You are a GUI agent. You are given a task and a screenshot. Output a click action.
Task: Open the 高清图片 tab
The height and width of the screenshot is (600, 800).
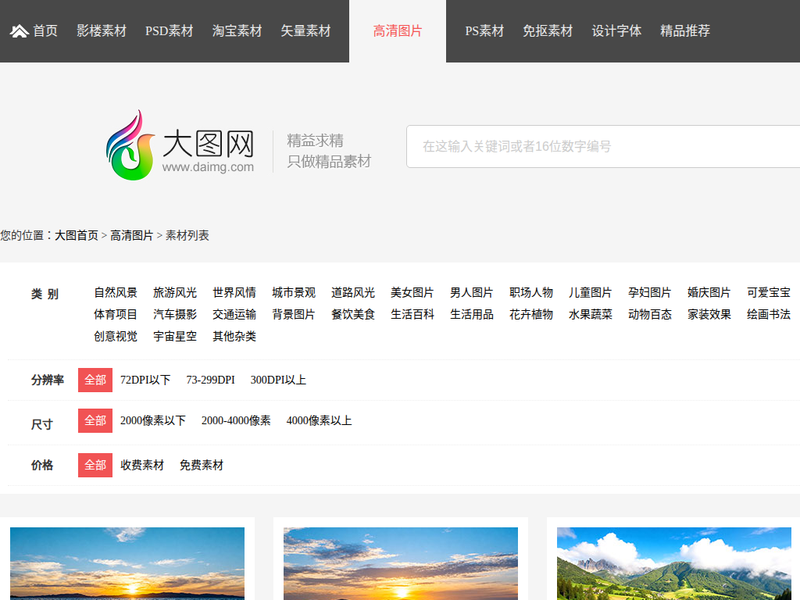point(397,31)
